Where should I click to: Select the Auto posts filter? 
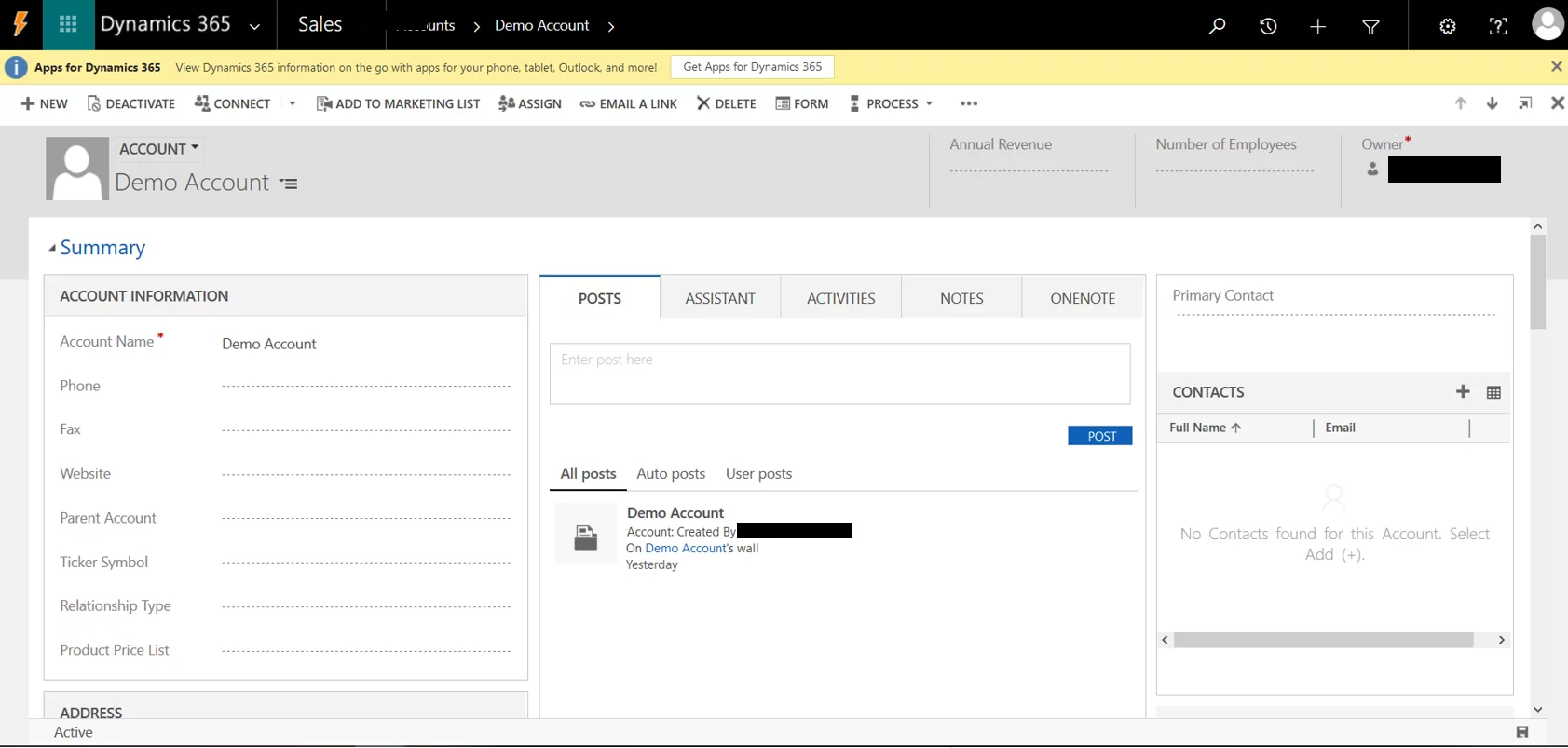pyautogui.click(x=671, y=473)
